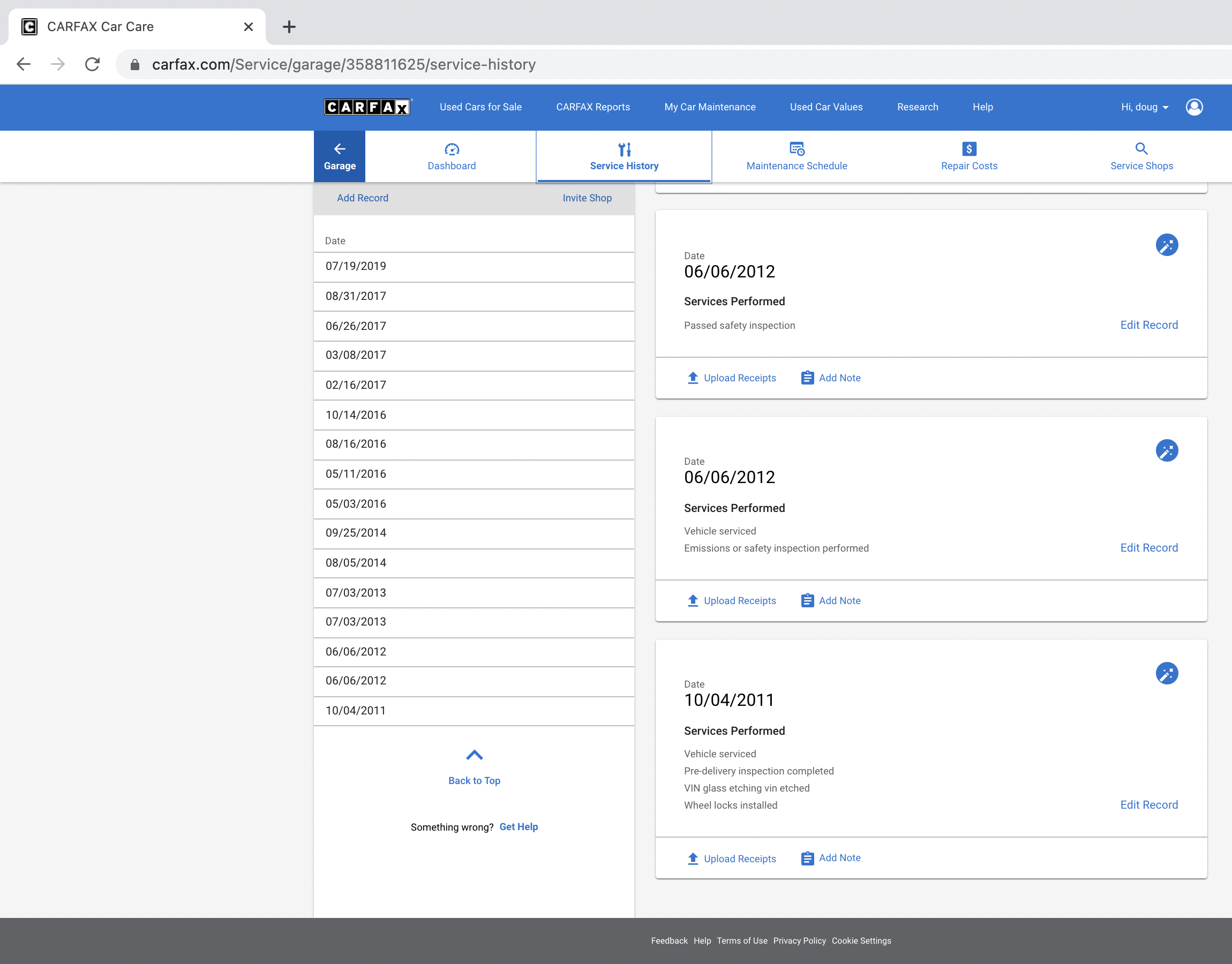Click the Back to Top chevron icon
Screen dimensions: 1232x964
(474, 755)
